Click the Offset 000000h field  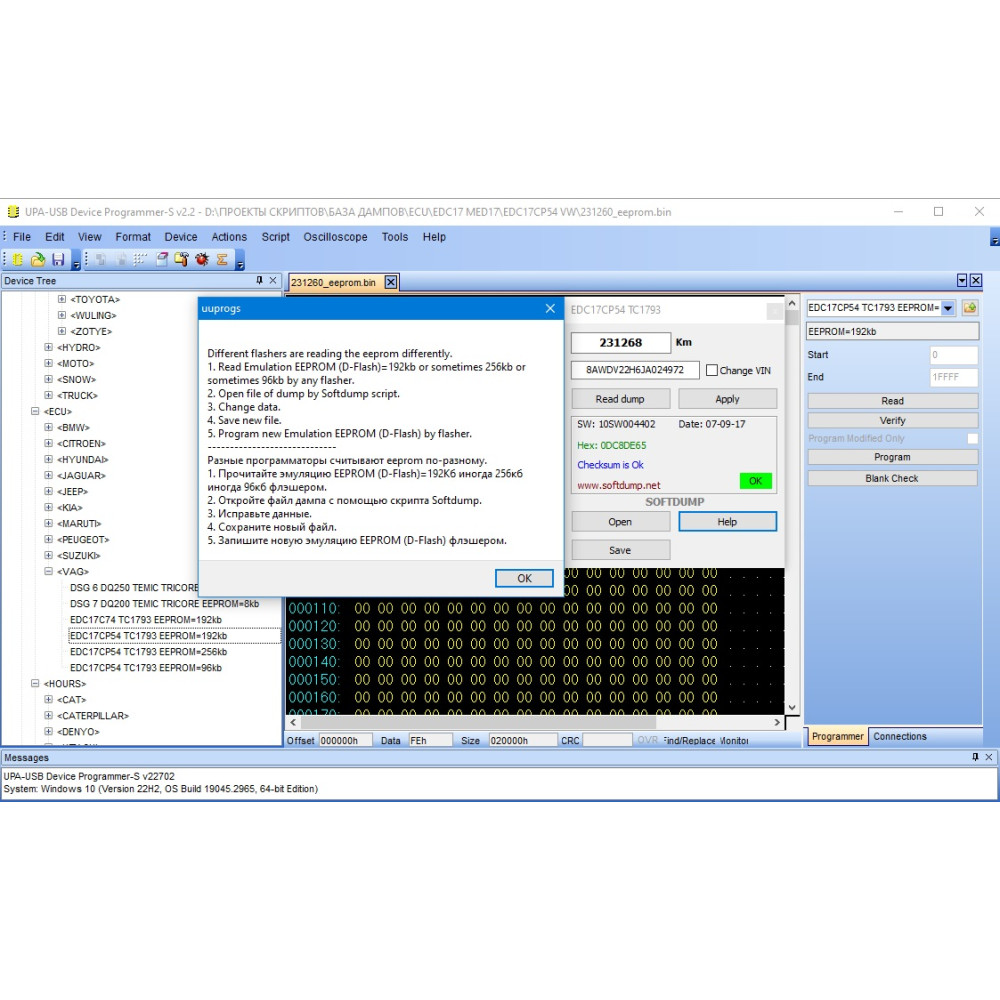tap(345, 740)
